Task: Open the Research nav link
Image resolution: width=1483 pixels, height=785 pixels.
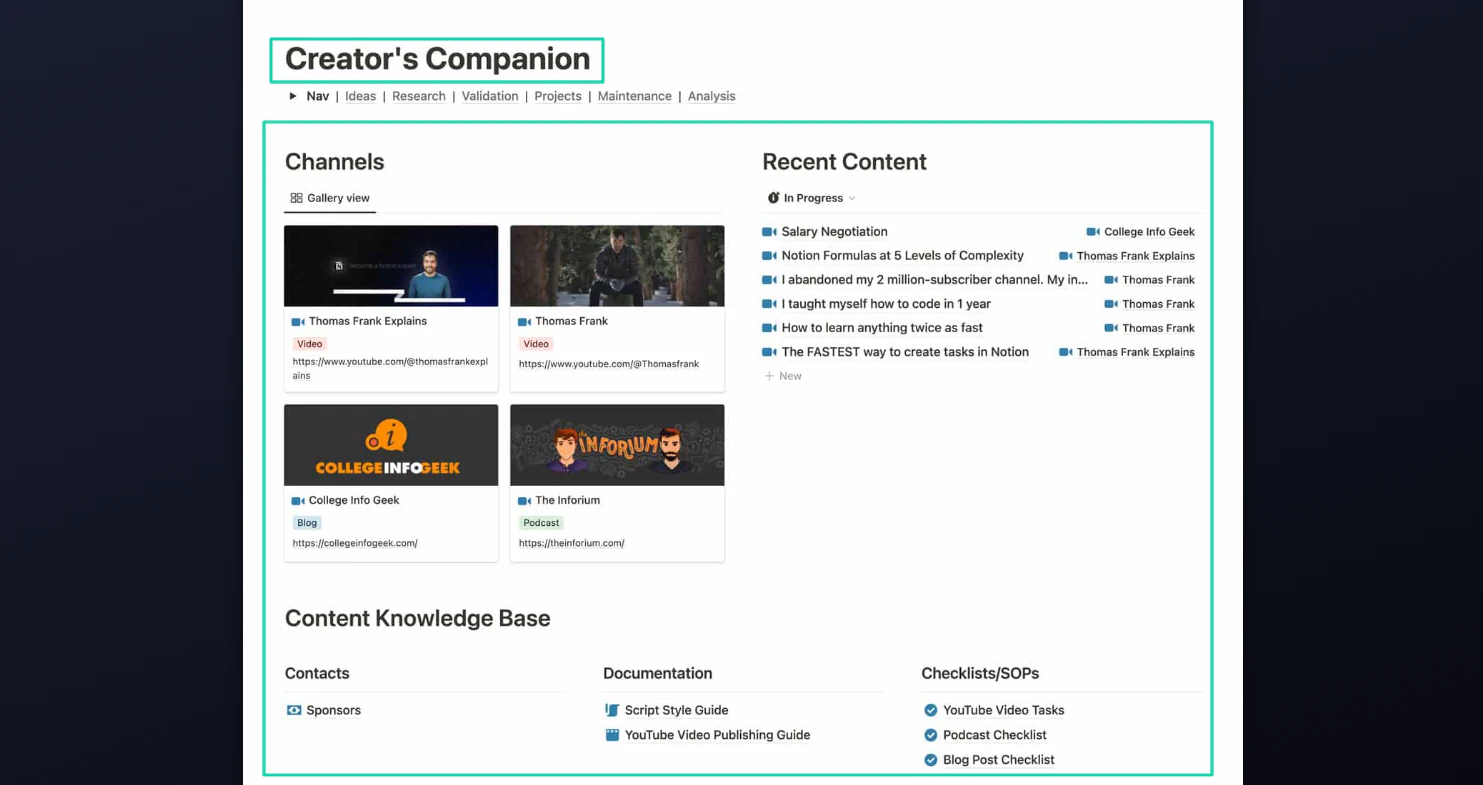Action: click(x=419, y=96)
